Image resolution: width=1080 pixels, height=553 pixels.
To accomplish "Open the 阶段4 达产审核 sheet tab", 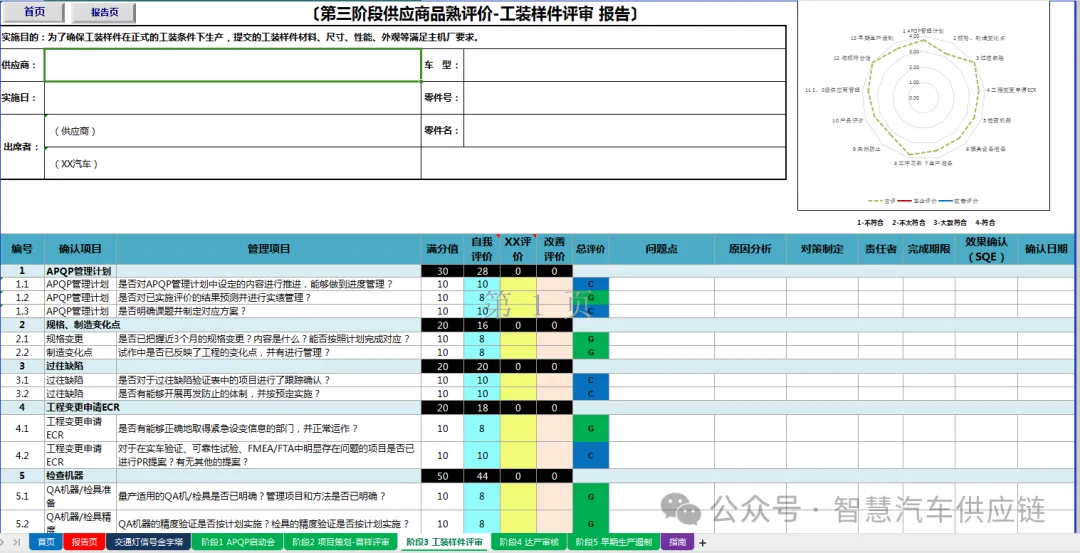I will pyautogui.click(x=529, y=543).
